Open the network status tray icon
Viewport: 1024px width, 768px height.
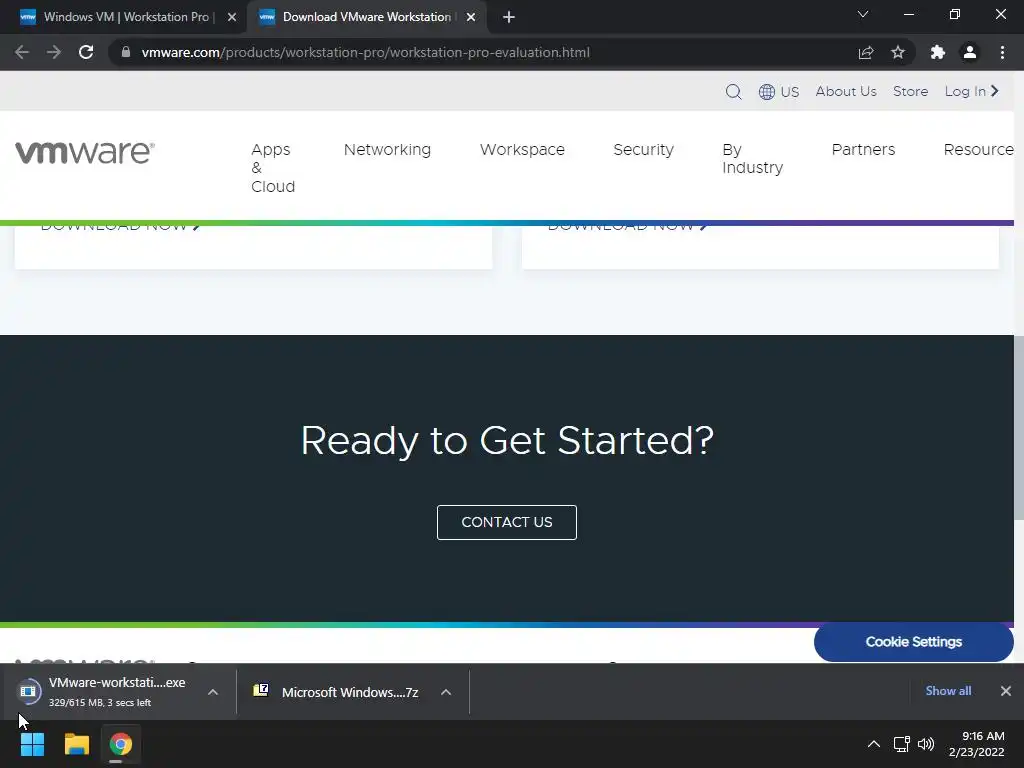tap(901, 744)
